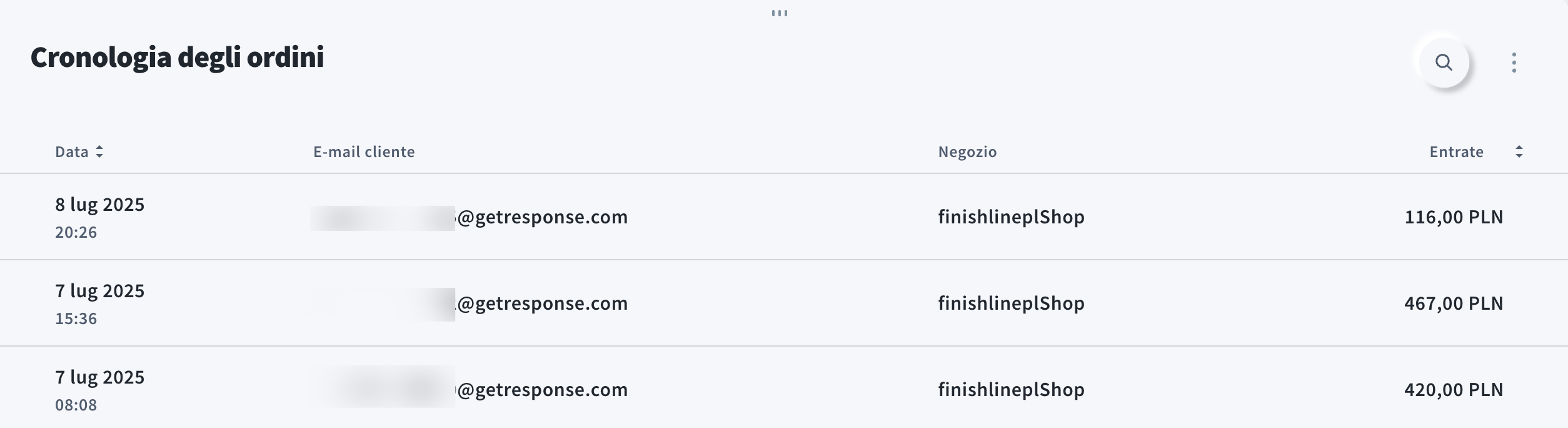
Task: Click the E-mail cliente column header
Action: pyautogui.click(x=364, y=151)
